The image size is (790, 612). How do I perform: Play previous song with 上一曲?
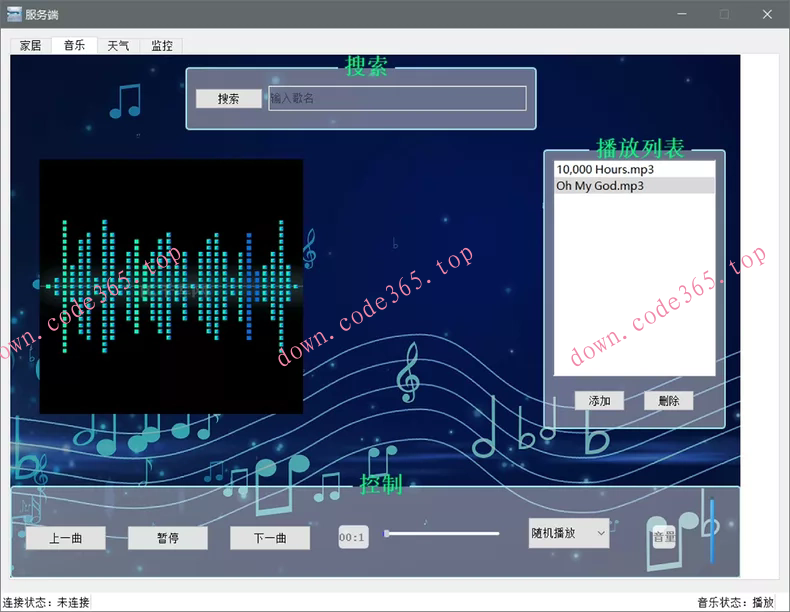click(x=65, y=538)
